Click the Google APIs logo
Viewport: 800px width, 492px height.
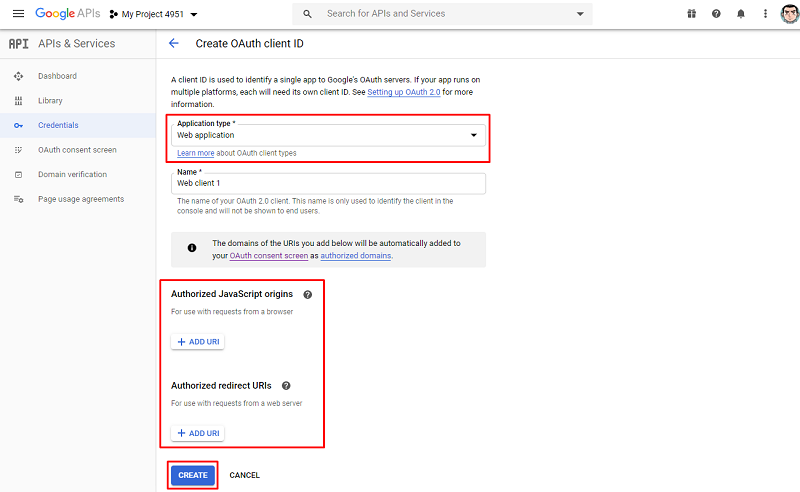[67, 14]
